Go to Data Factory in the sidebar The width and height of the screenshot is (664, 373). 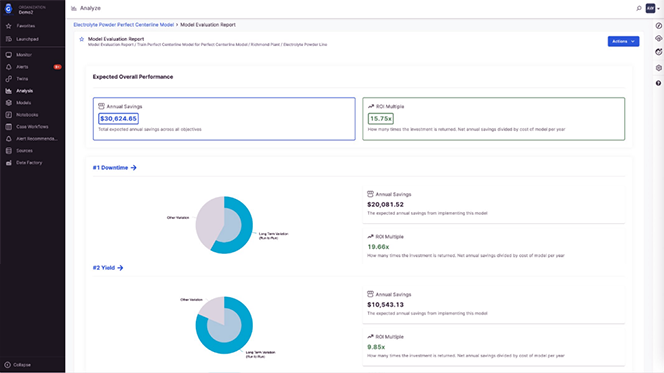click(29, 163)
